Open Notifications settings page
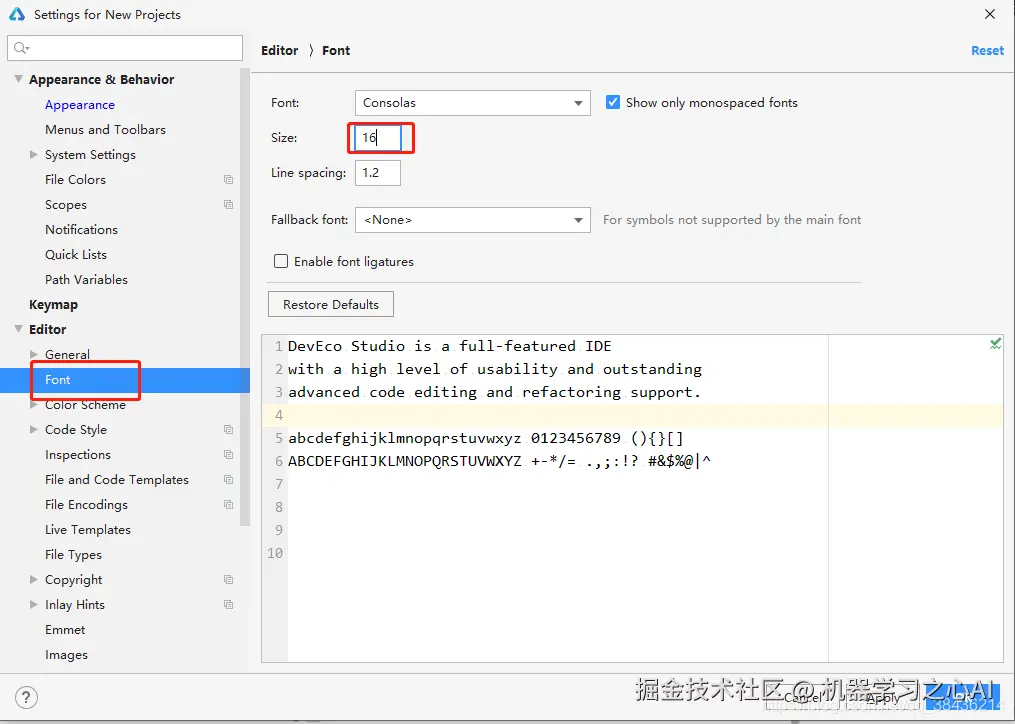The height and width of the screenshot is (724, 1015). click(x=81, y=229)
